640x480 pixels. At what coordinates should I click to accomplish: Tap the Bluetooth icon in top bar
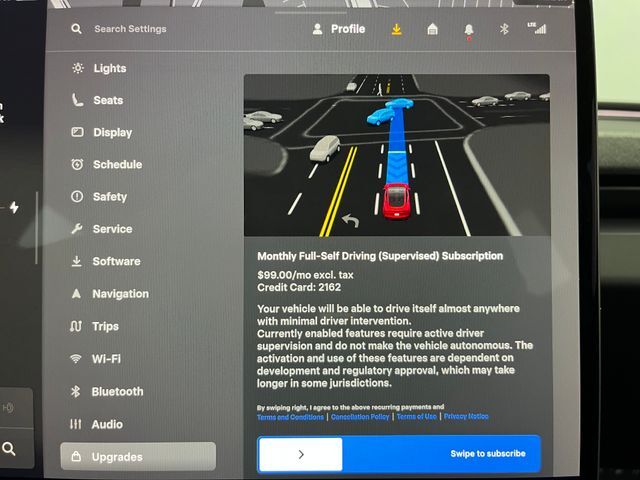[504, 29]
